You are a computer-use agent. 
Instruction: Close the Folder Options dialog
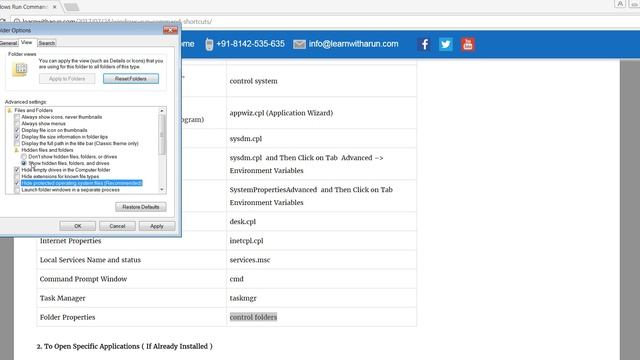click(170, 30)
